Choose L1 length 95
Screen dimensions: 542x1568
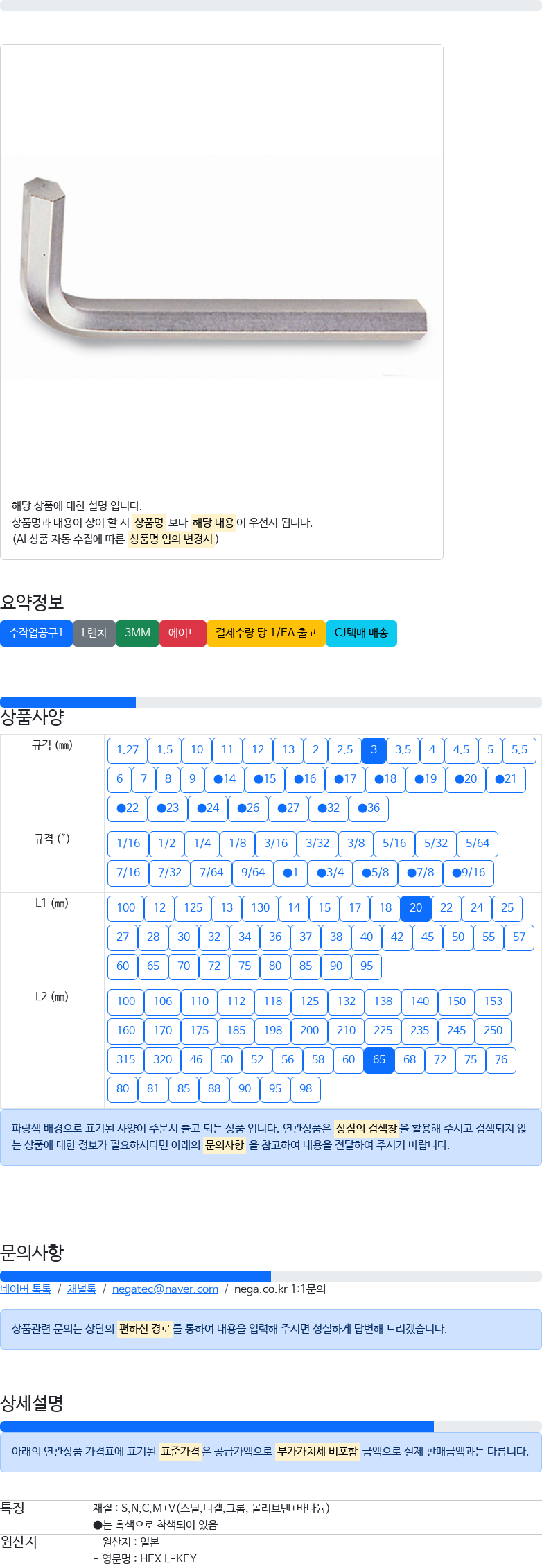[x=367, y=966]
